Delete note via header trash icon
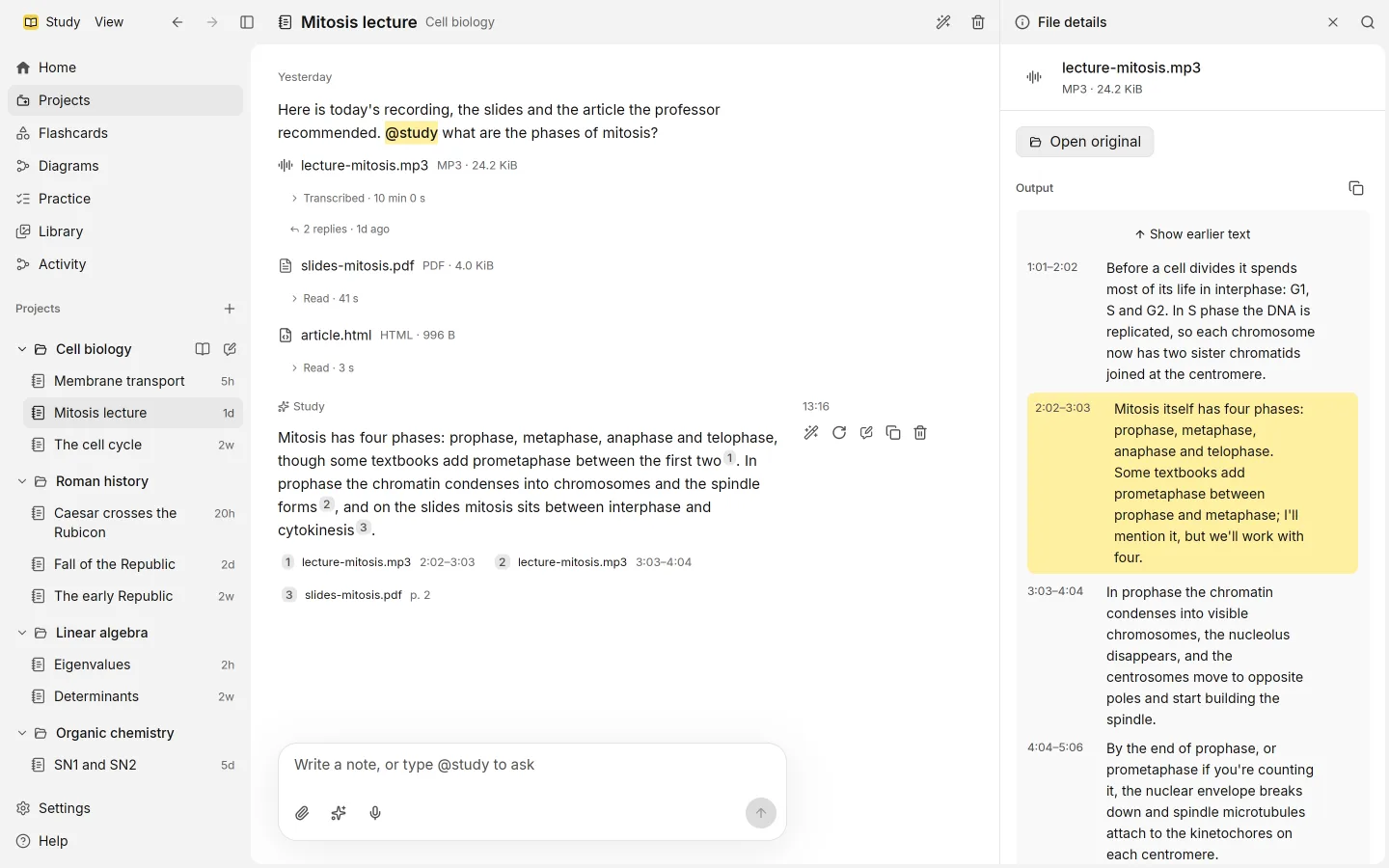 pyautogui.click(x=978, y=22)
